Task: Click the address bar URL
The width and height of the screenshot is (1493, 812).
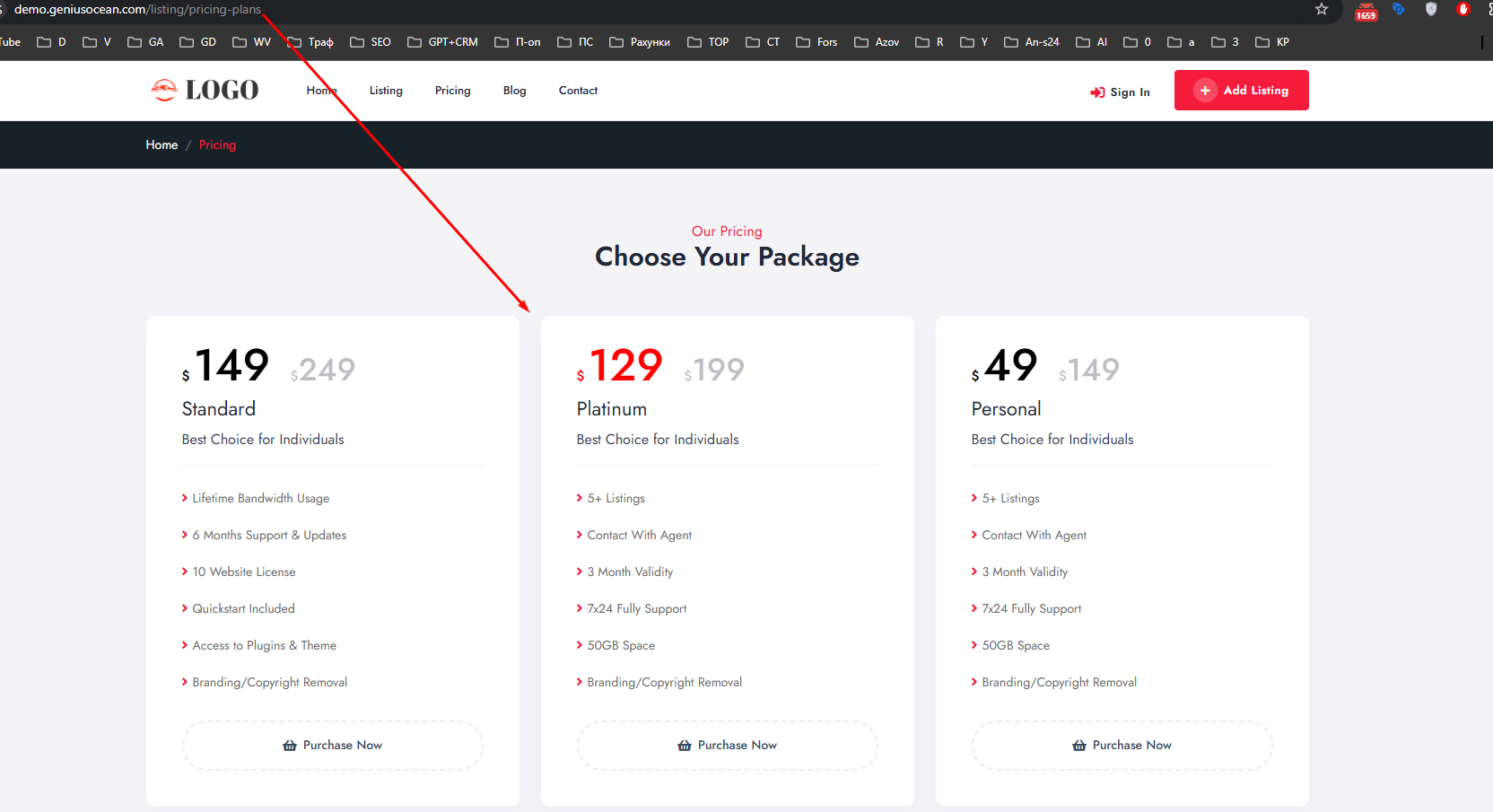Action: 137,9
